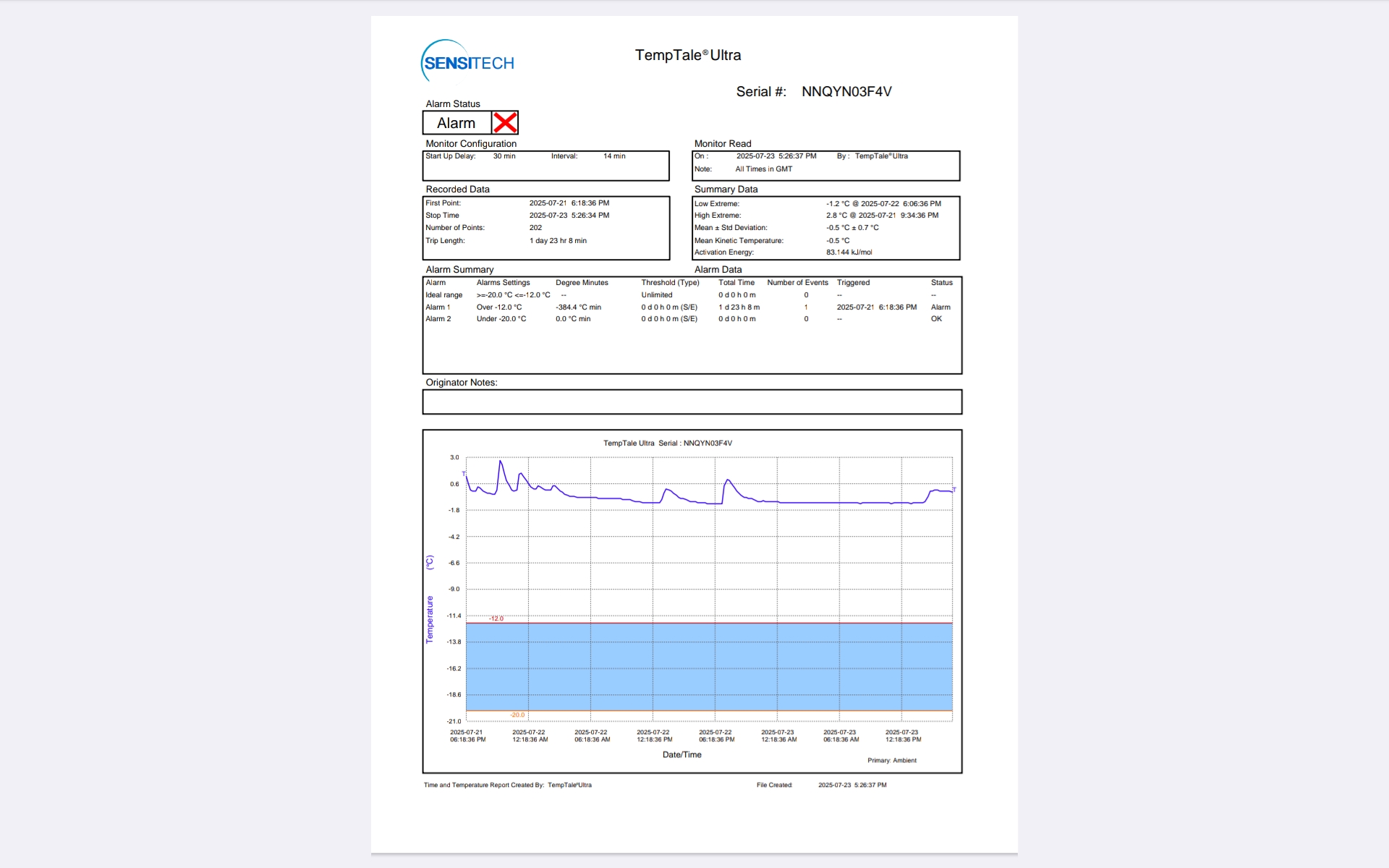Click the TempTale Ultra page title
Image resolution: width=1389 pixels, height=868 pixels.
click(x=687, y=55)
